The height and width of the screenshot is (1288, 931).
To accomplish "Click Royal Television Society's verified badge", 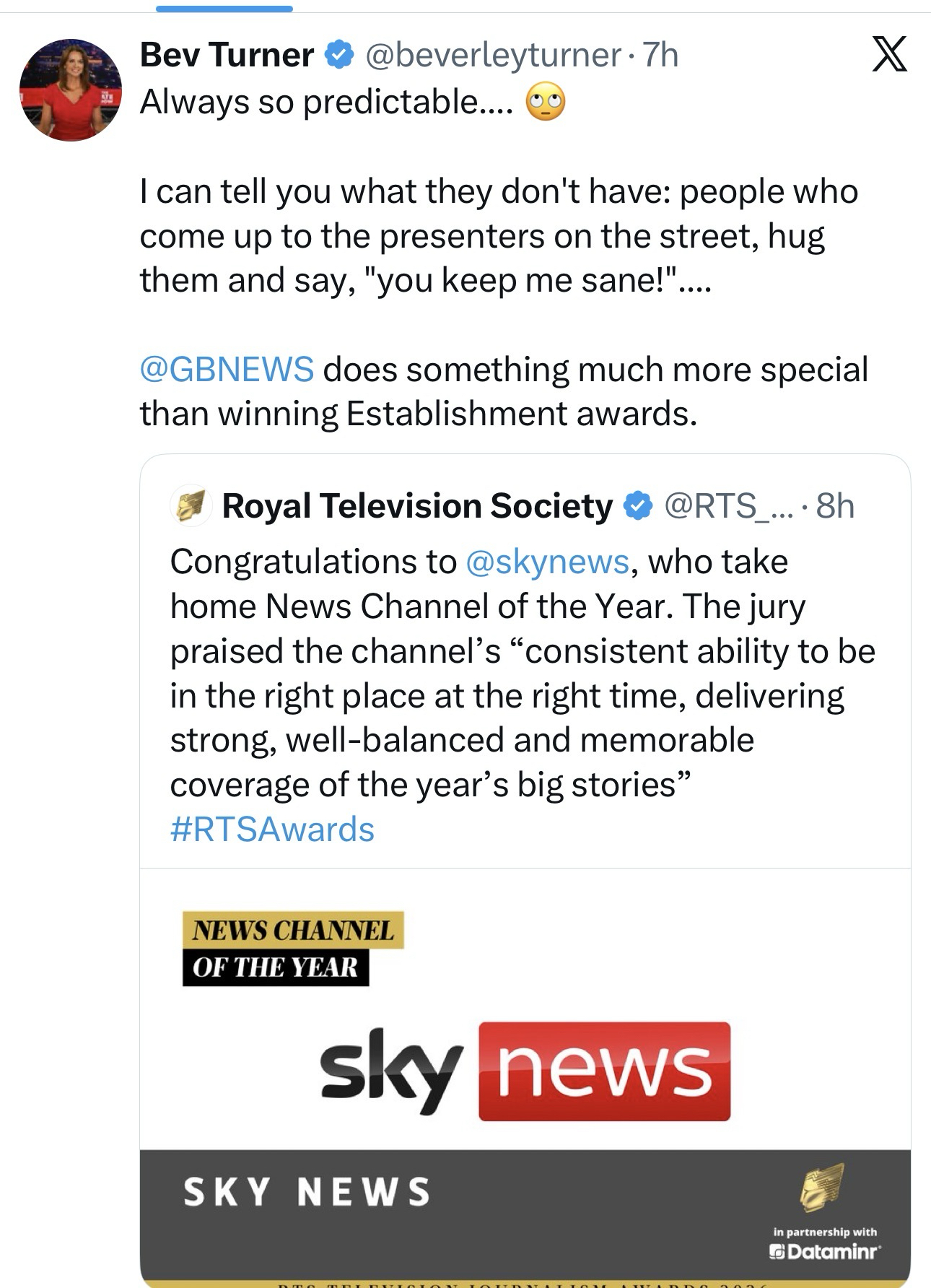I will pyautogui.click(x=637, y=506).
